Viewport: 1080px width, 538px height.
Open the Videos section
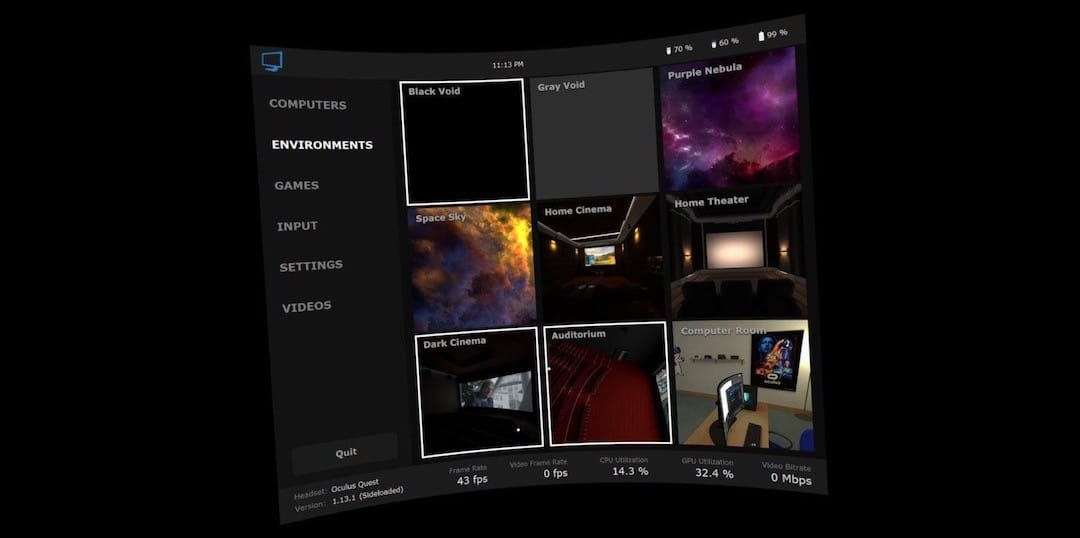(307, 307)
